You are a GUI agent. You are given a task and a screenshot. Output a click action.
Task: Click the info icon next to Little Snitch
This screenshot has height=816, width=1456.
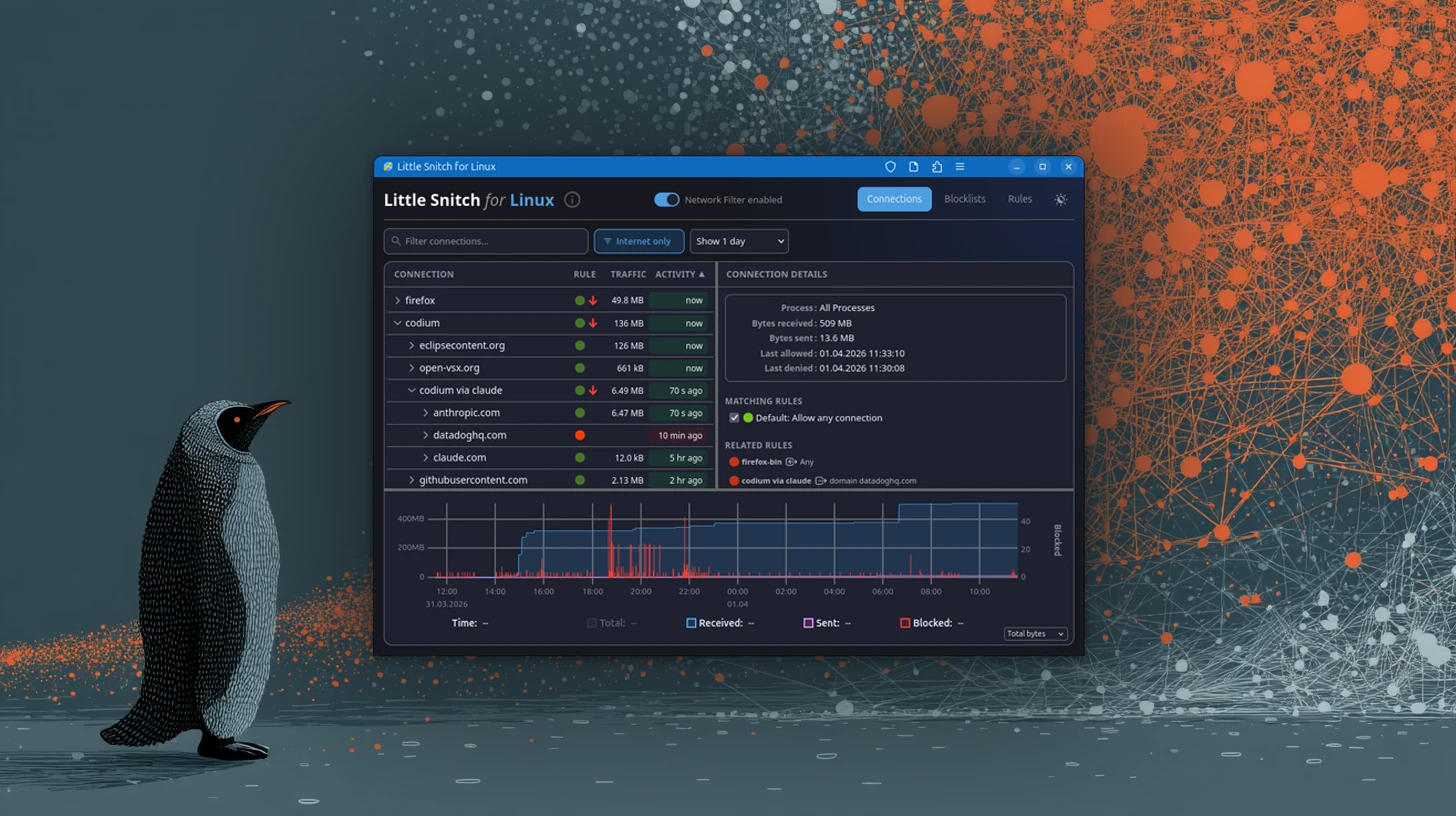tap(571, 199)
